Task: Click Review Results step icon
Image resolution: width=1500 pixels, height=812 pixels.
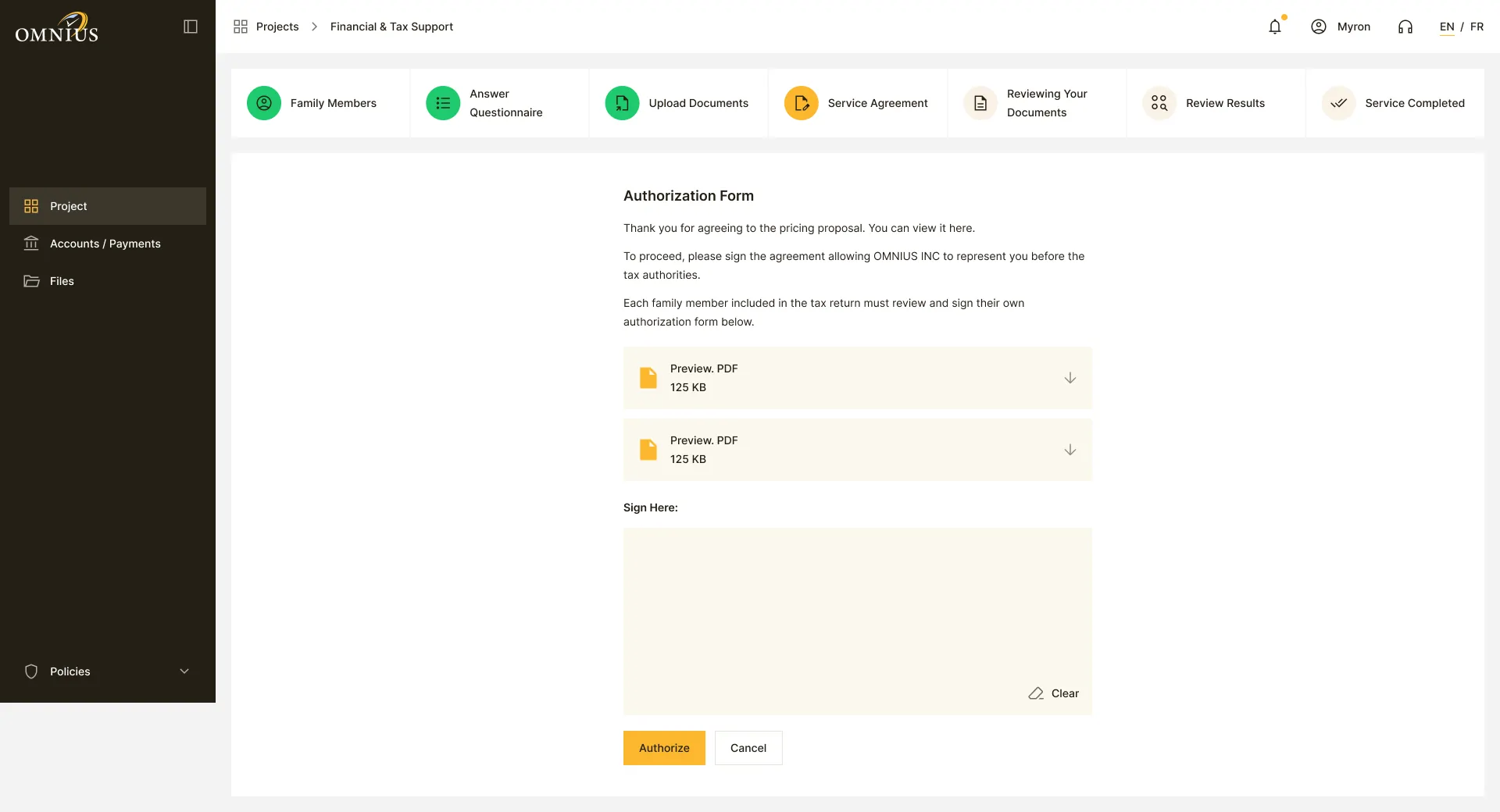Action: click(x=1159, y=103)
